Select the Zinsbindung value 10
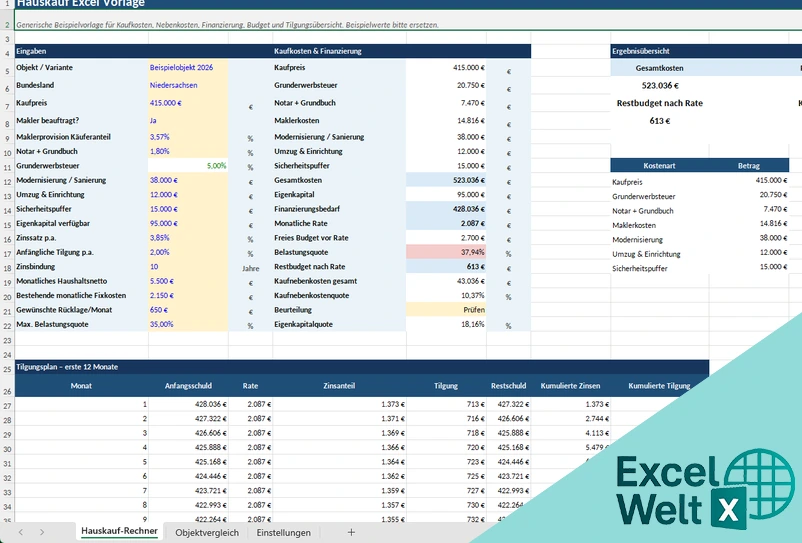 click(x=188, y=266)
